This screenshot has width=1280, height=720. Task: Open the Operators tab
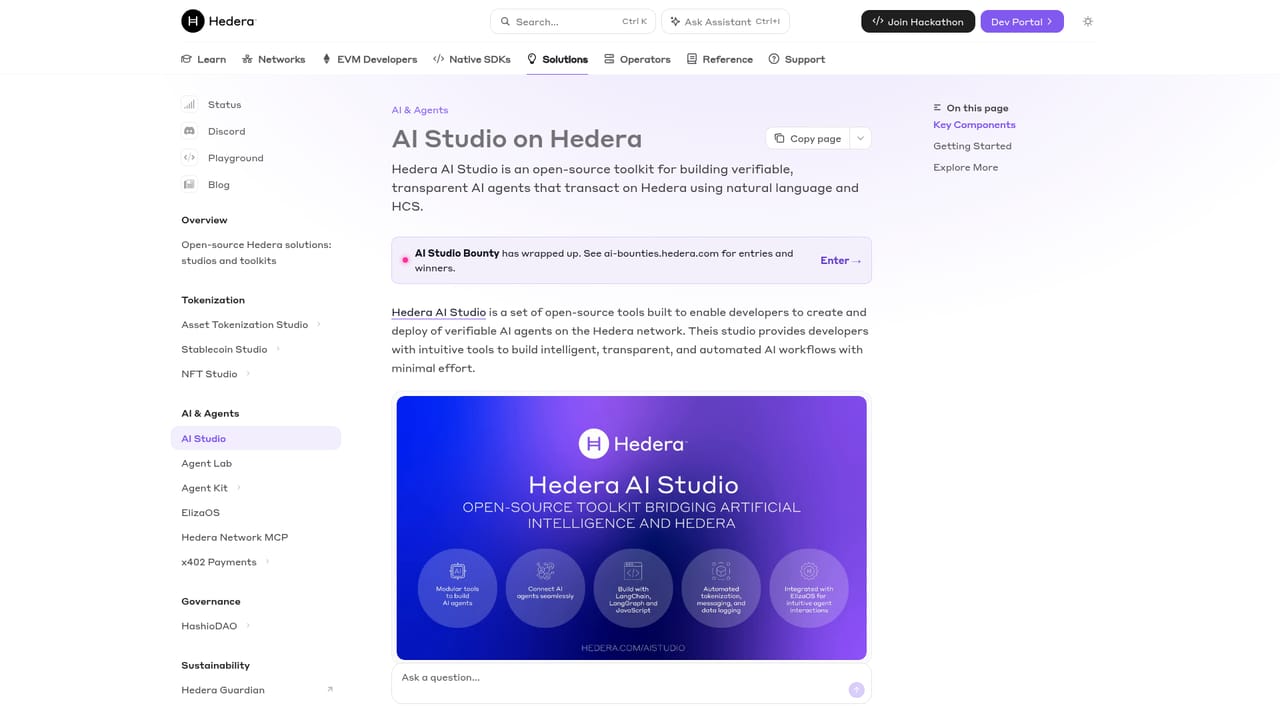637,59
